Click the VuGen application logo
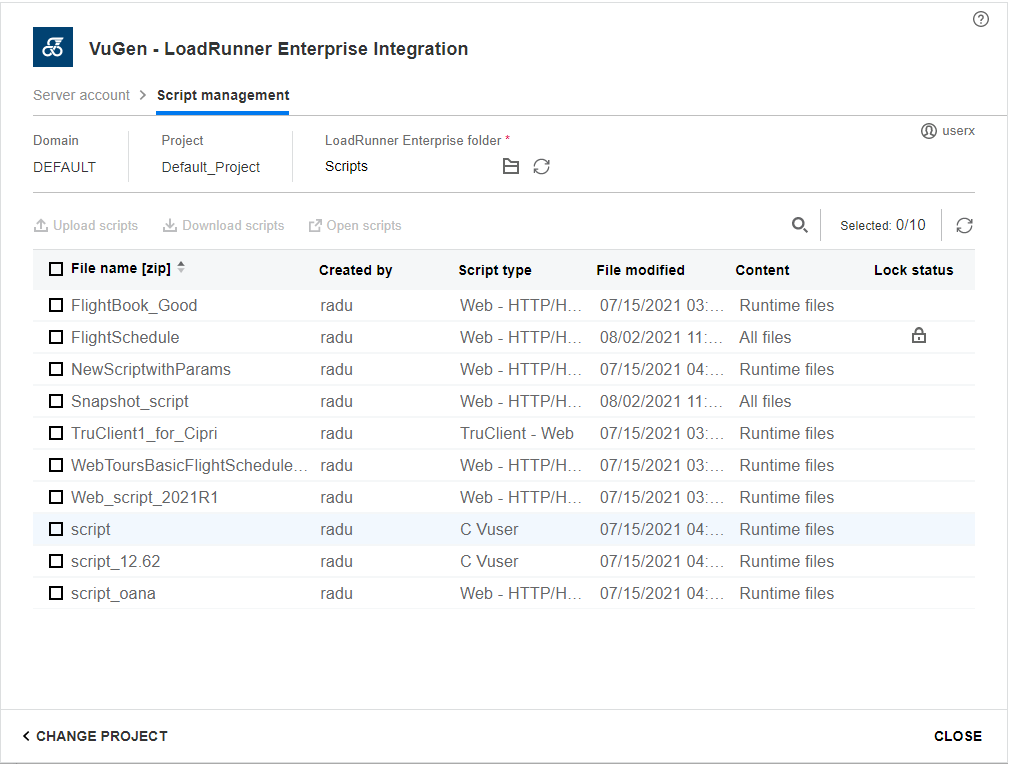Image resolution: width=1009 pixels, height=764 pixels. coord(53,48)
